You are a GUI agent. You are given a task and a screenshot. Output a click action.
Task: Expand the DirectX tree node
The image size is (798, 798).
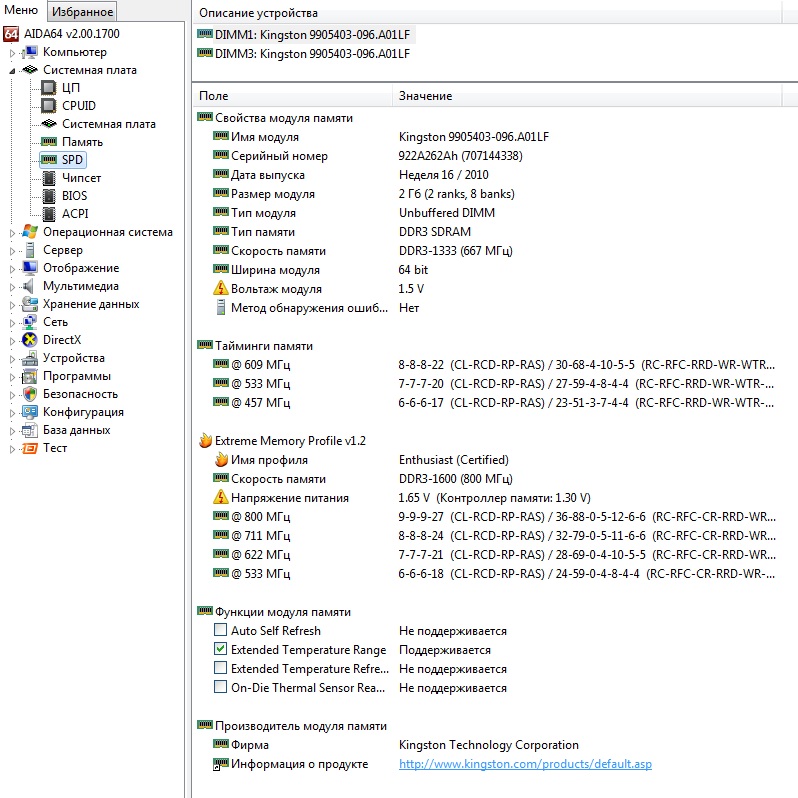pos(12,341)
